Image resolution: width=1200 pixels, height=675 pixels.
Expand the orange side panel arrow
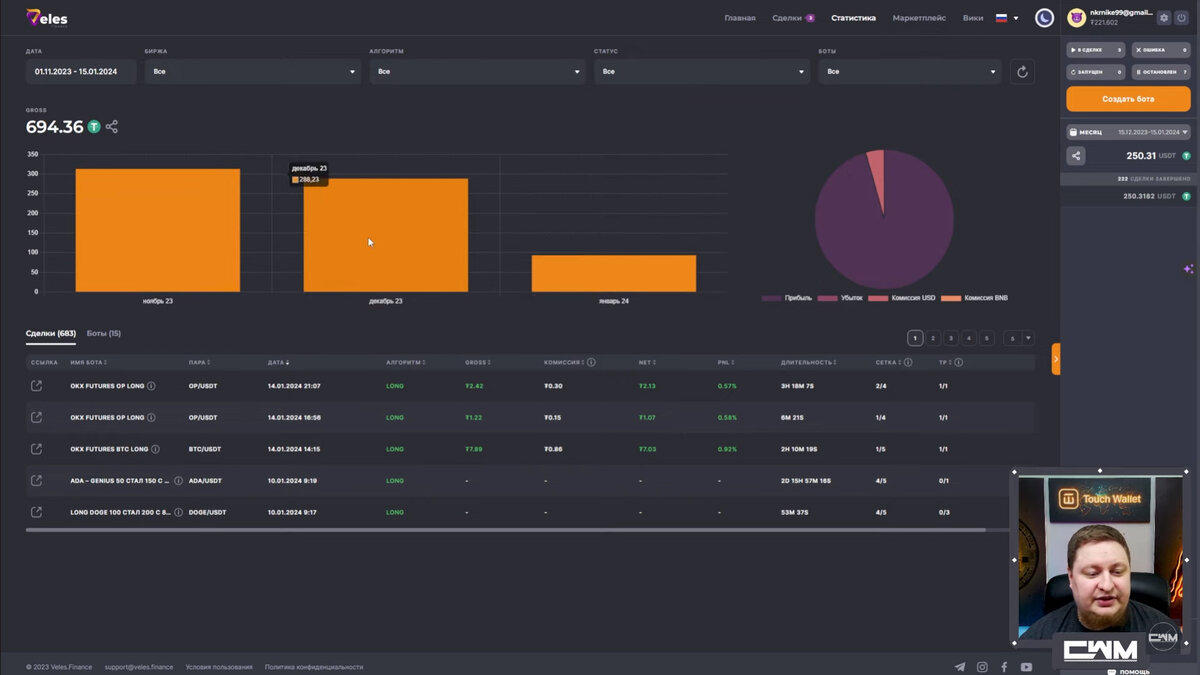(x=1056, y=359)
